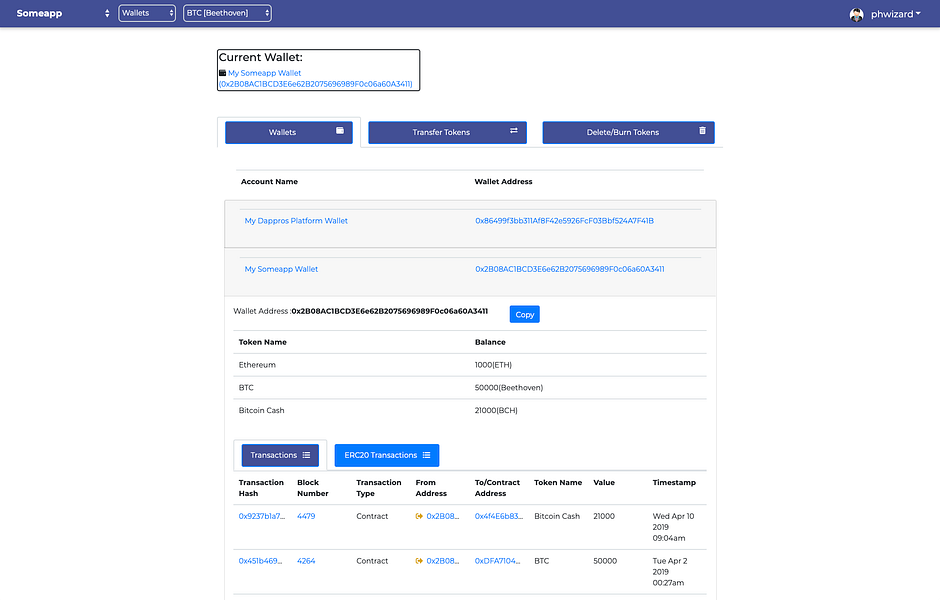Click the 1000(ETH) balance value
The height and width of the screenshot is (600, 940).
(x=493, y=365)
